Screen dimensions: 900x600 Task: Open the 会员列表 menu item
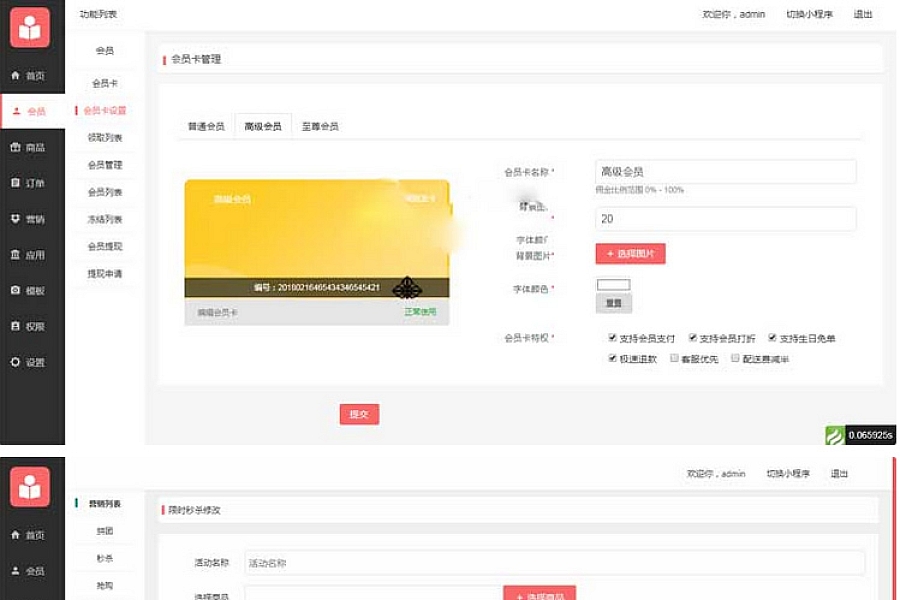point(105,192)
